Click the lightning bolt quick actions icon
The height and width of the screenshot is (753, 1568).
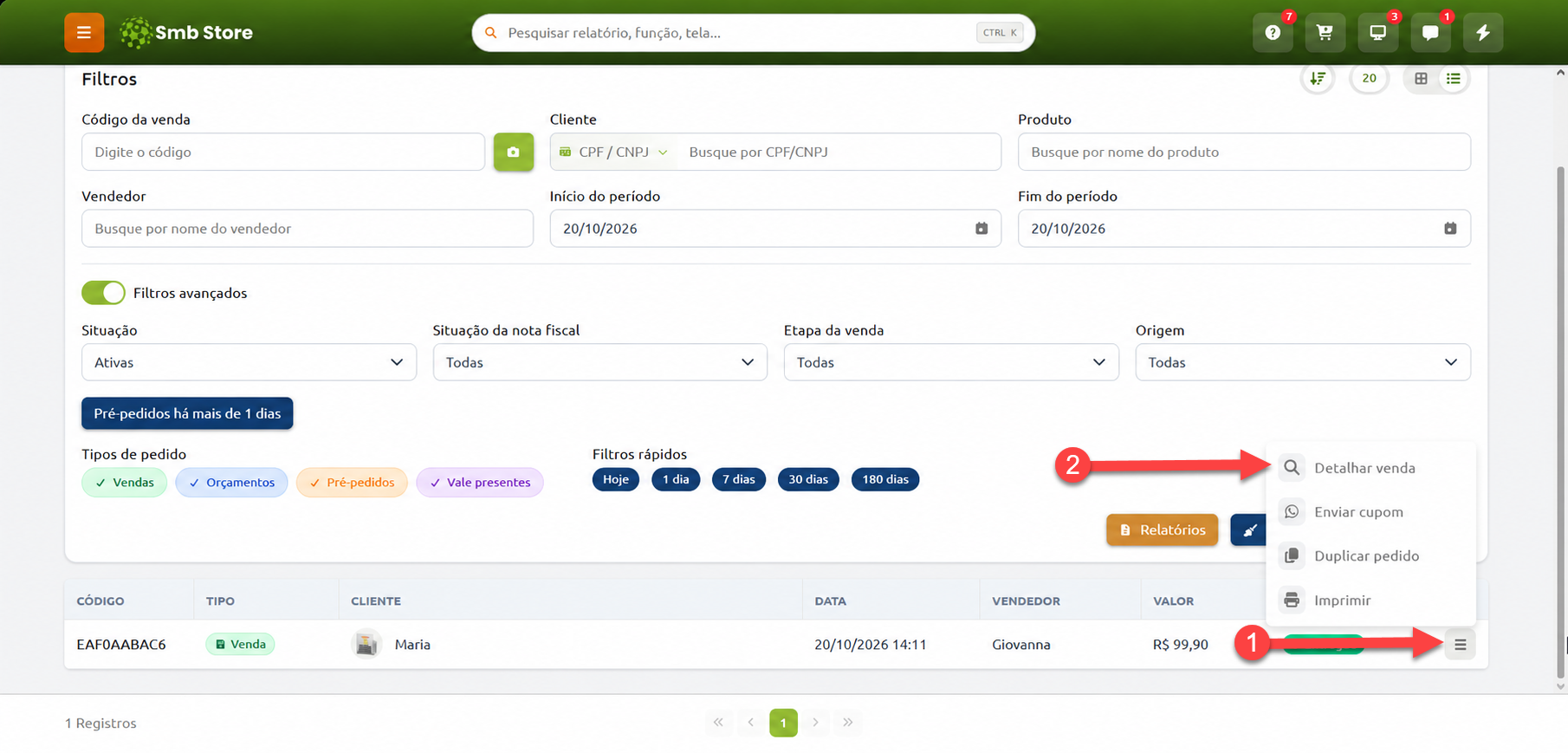tap(1483, 33)
